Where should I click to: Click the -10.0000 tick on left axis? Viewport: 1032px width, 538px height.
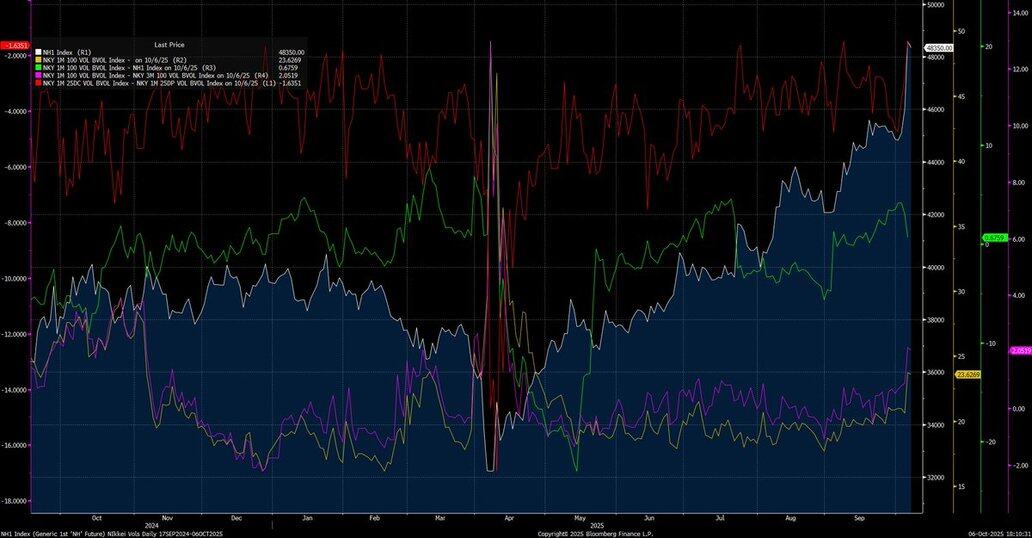pyautogui.click(x=15, y=279)
